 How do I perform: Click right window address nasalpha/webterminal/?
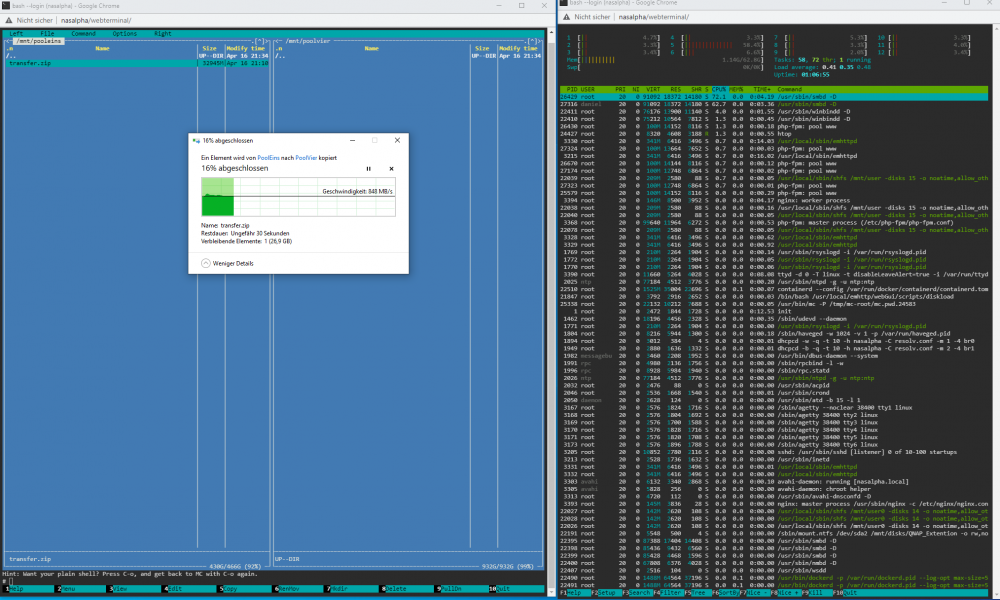[x=654, y=17]
